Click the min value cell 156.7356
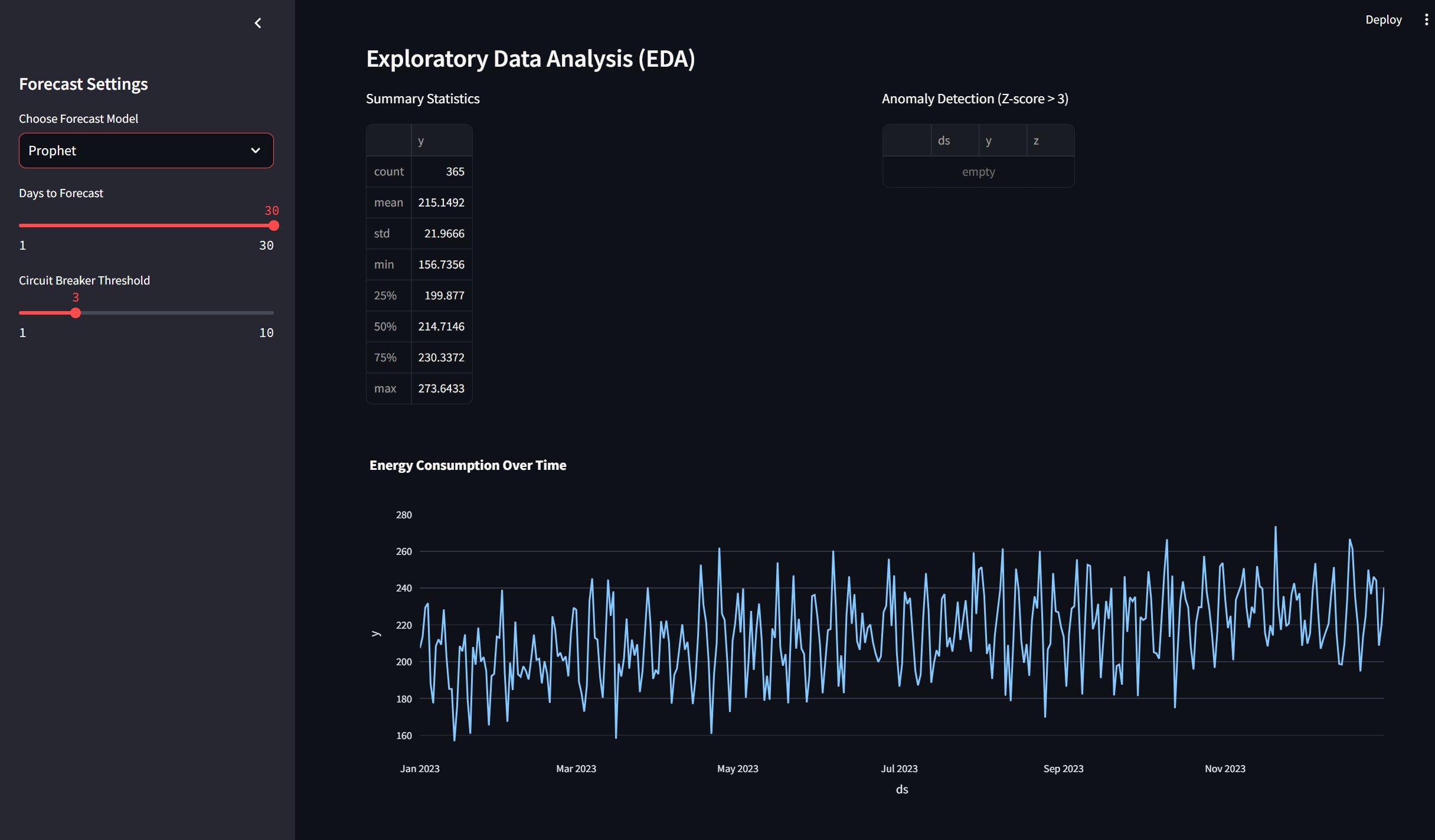 click(441, 264)
